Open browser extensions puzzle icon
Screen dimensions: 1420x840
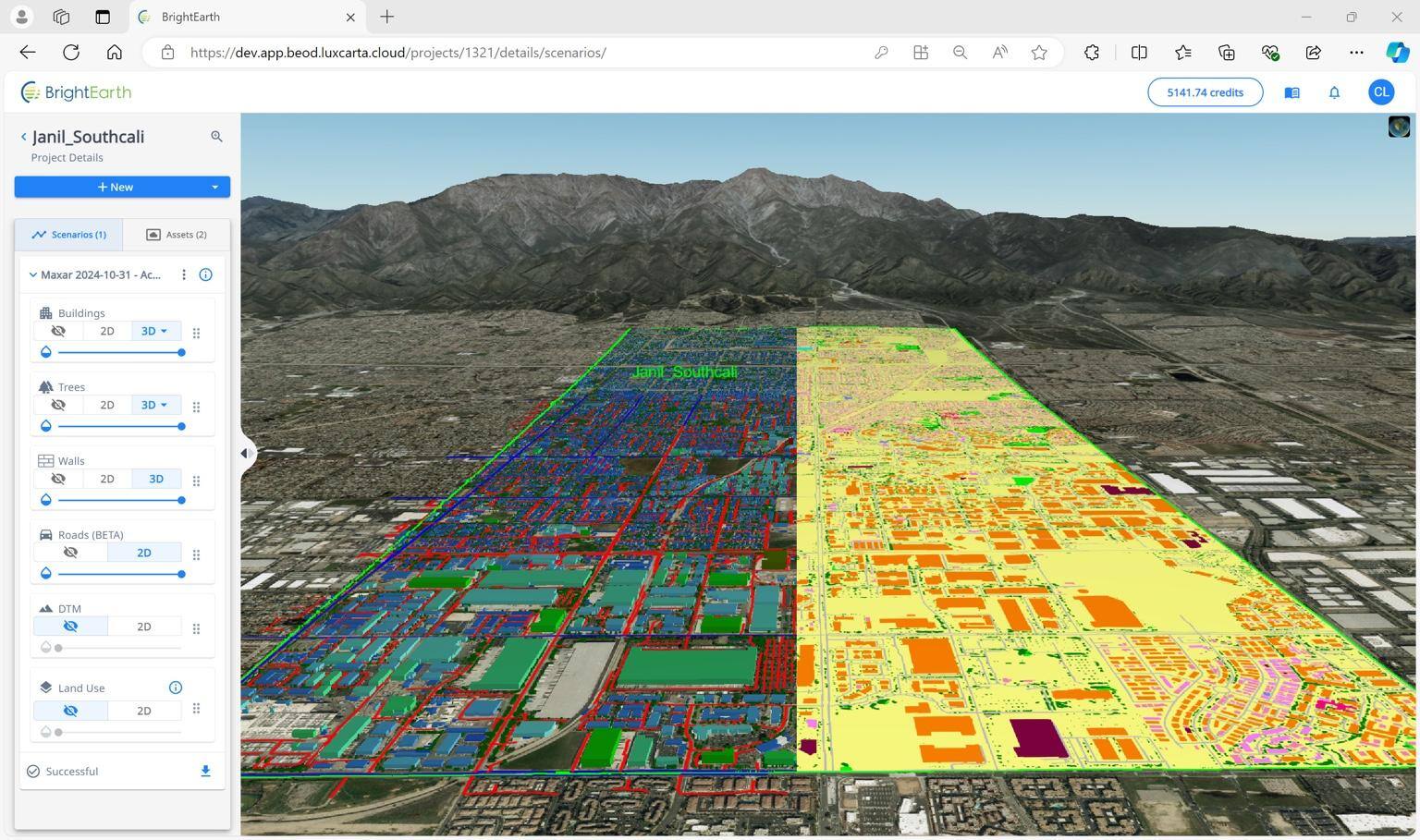(1092, 53)
